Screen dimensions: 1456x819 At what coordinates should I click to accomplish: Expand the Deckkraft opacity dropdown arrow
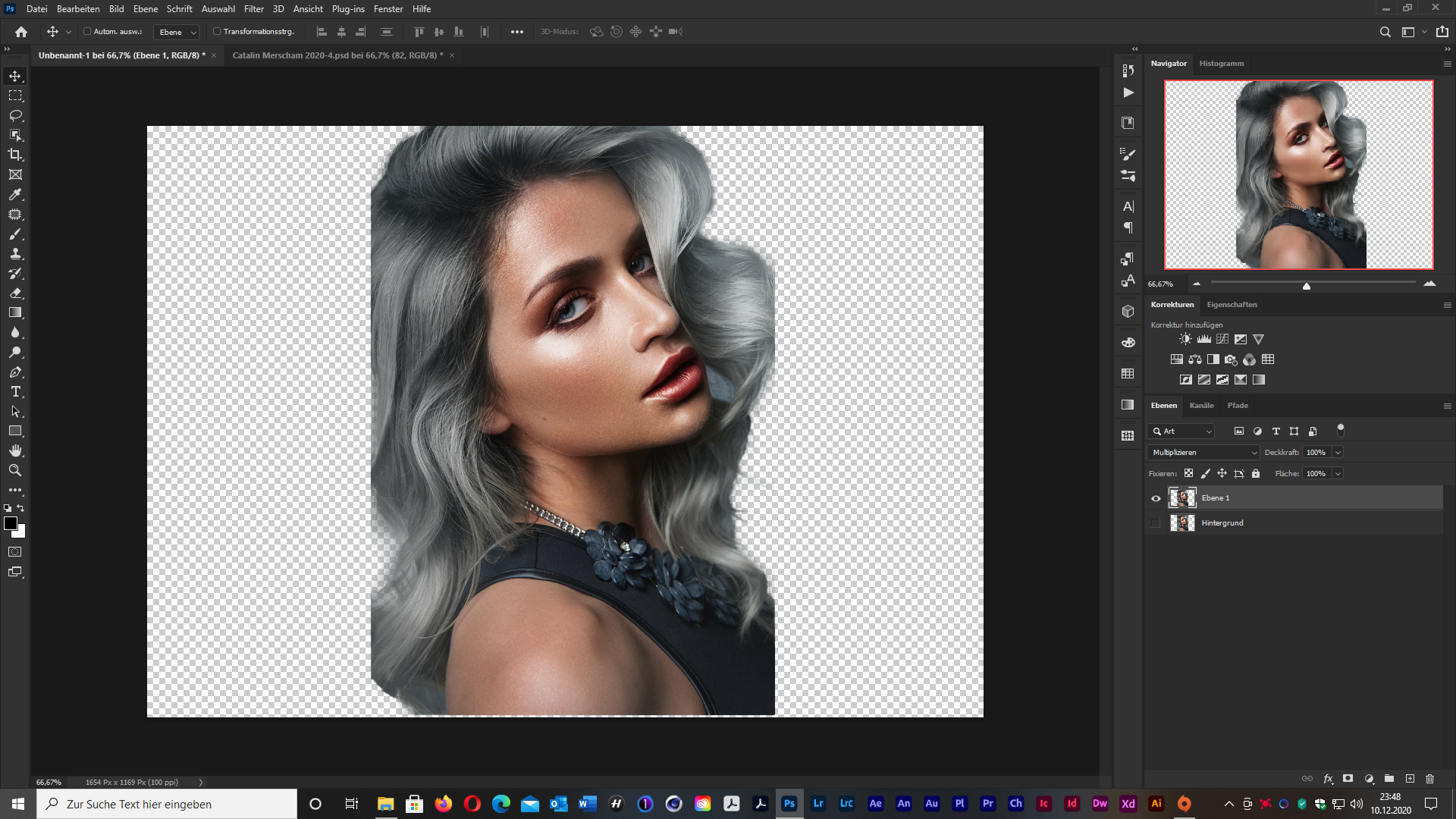1338,453
